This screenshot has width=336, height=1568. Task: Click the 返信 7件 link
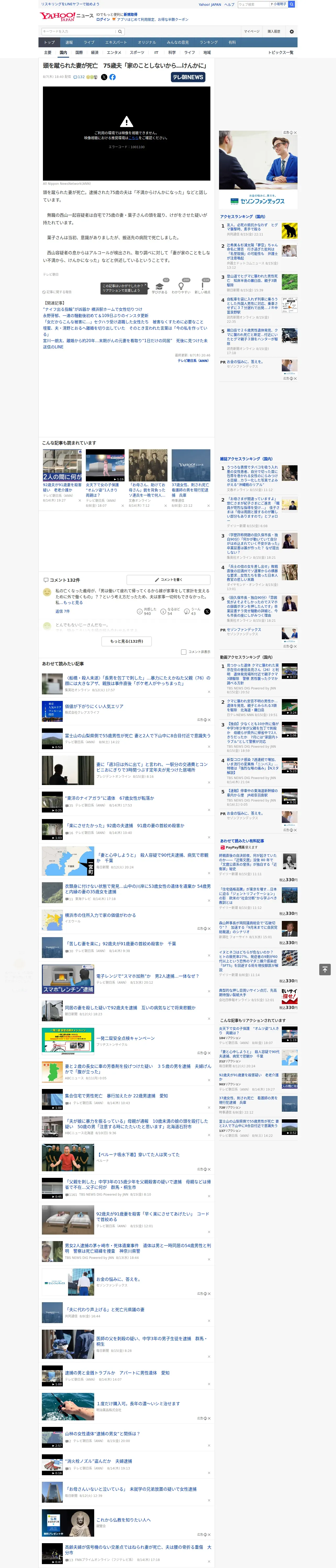click(x=62, y=611)
